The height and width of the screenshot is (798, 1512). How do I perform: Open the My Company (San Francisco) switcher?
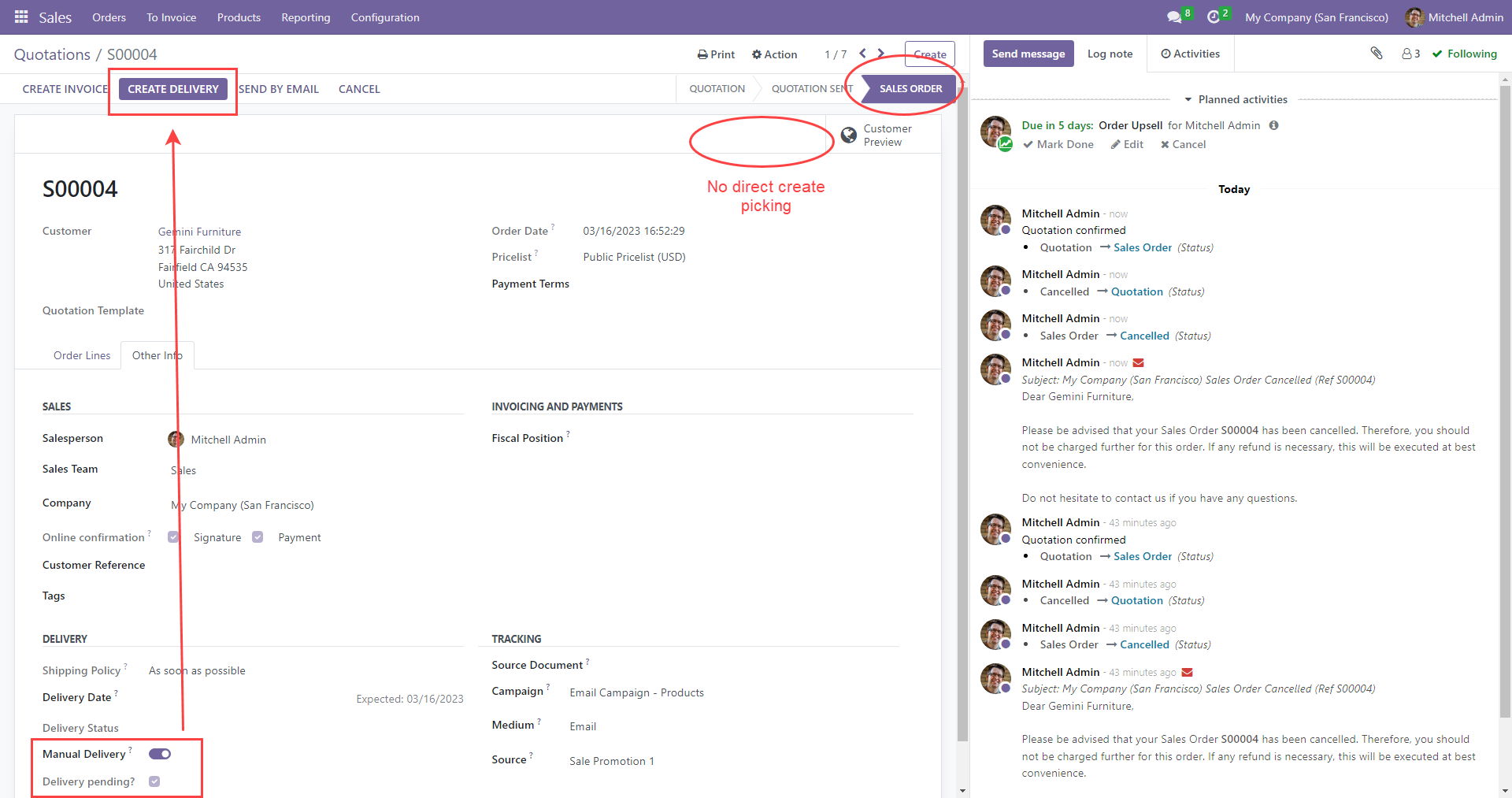(x=1317, y=17)
